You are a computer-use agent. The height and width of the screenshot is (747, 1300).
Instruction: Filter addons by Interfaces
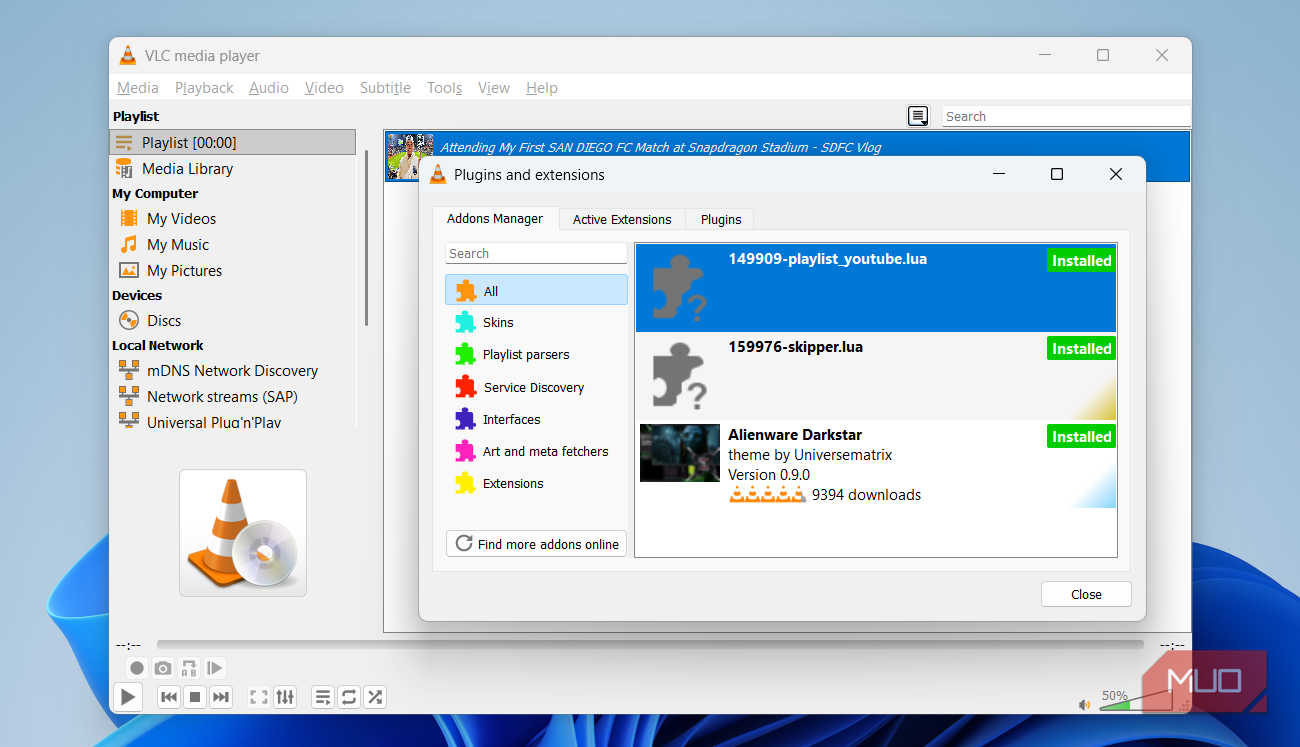coord(536,419)
